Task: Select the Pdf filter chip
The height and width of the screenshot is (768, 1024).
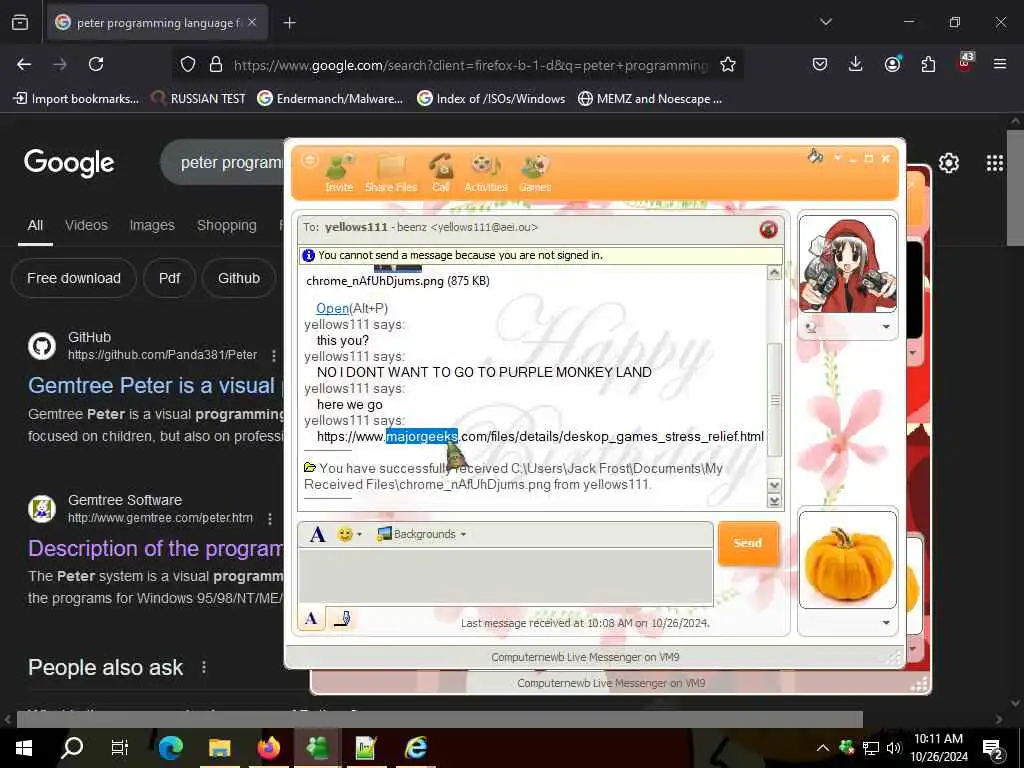Action: point(169,278)
